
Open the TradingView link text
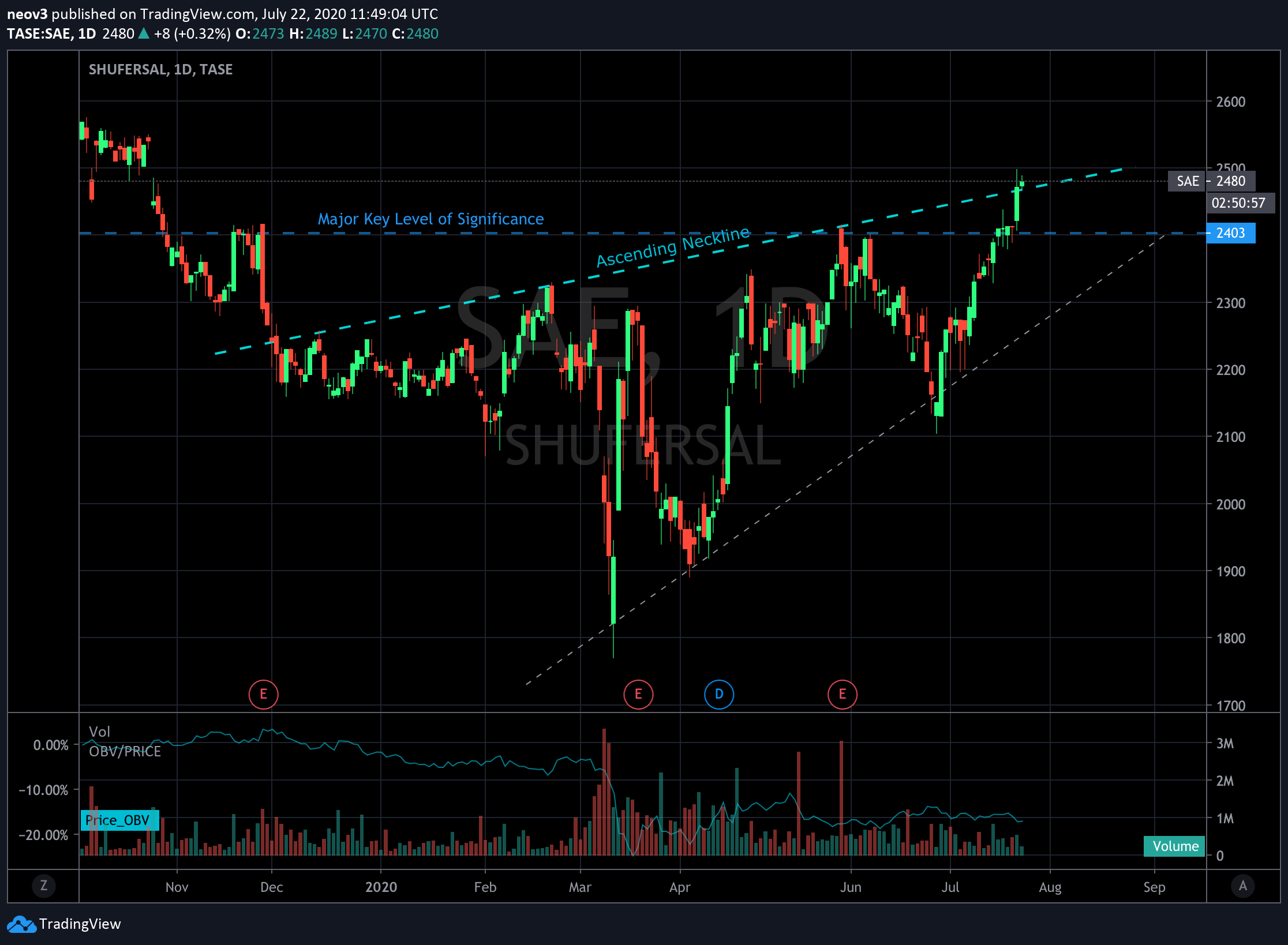[80, 924]
